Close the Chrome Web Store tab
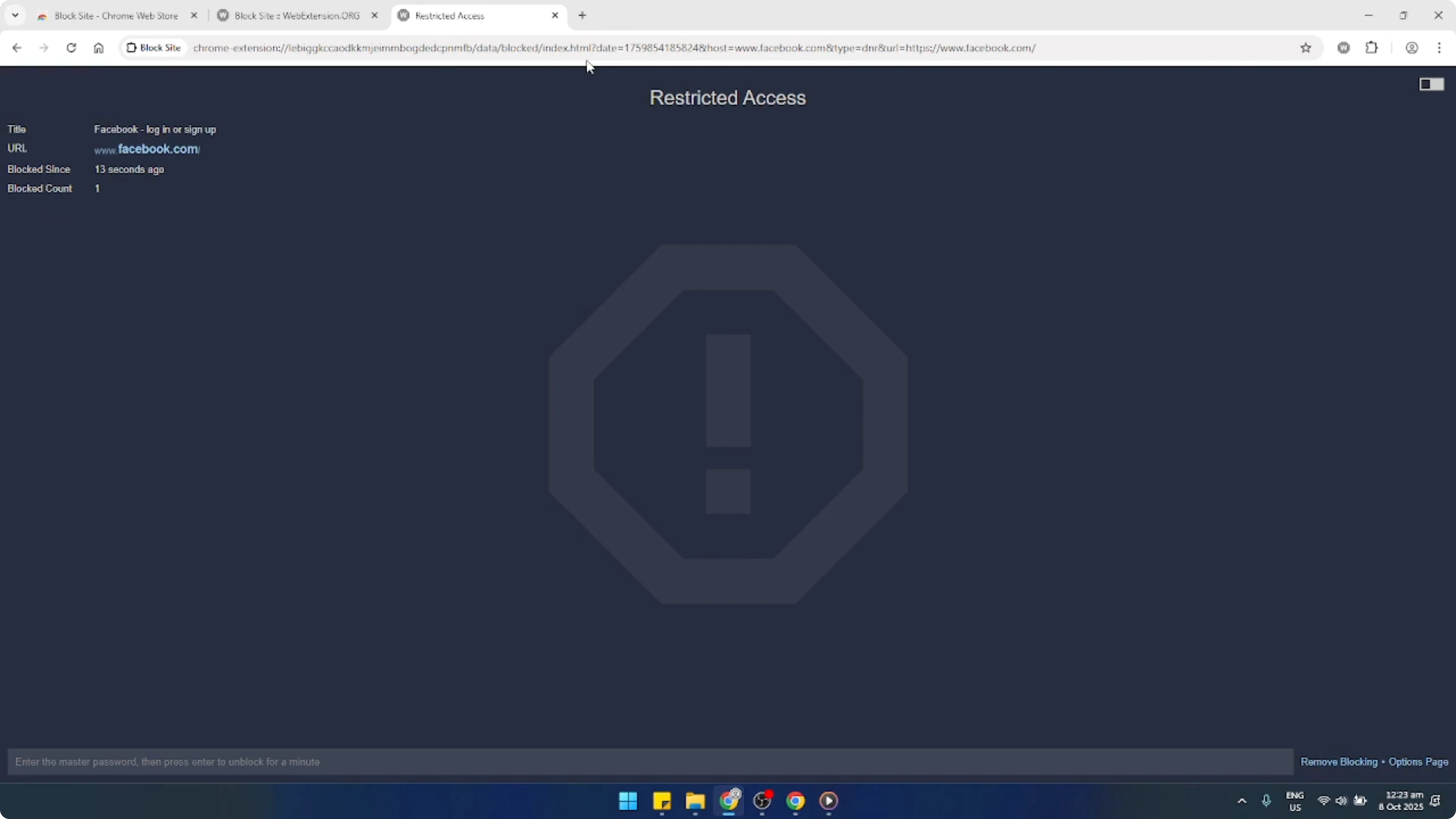The image size is (1456, 819). click(x=194, y=16)
